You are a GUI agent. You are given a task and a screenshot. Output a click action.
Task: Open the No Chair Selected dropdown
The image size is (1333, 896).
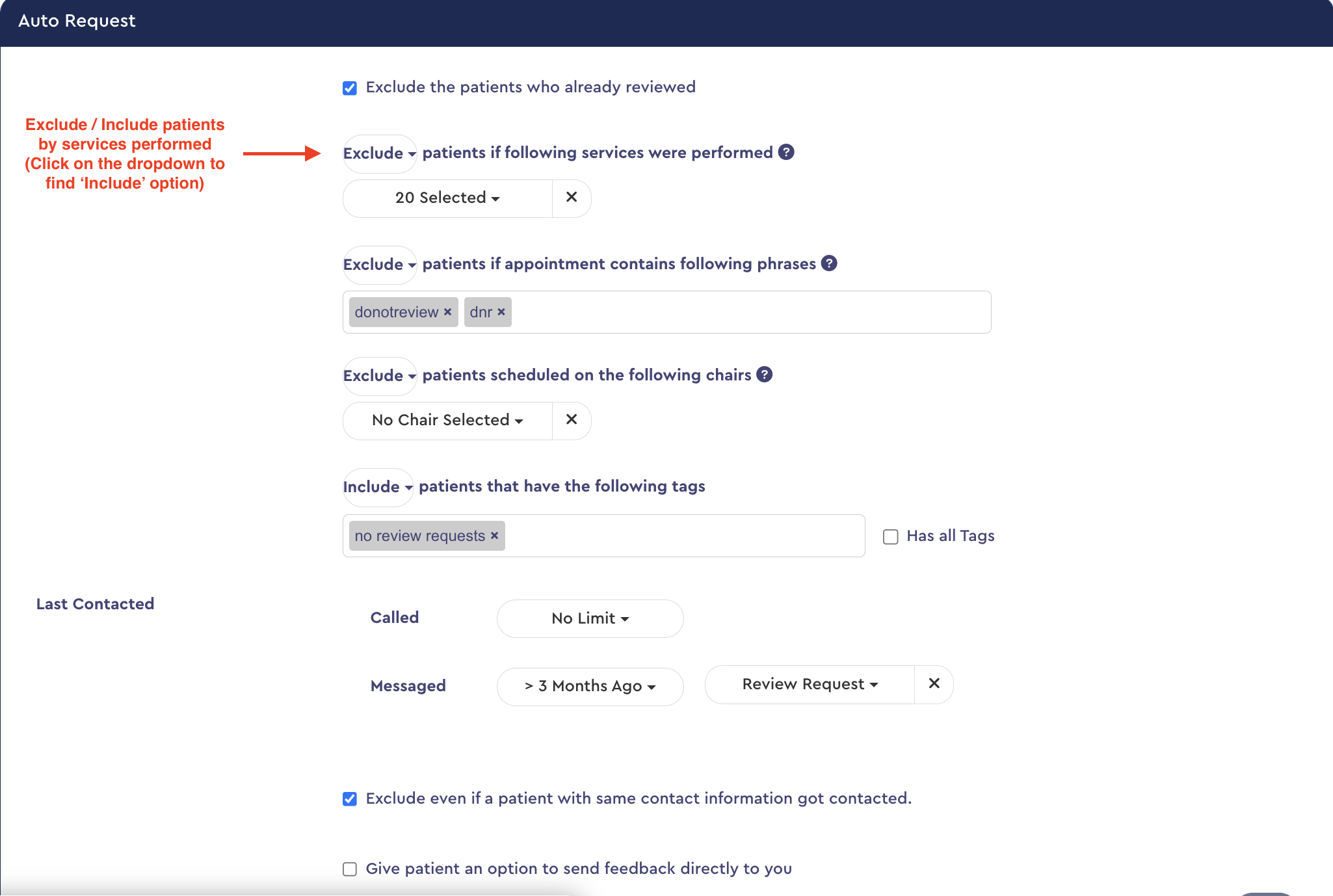pos(447,420)
